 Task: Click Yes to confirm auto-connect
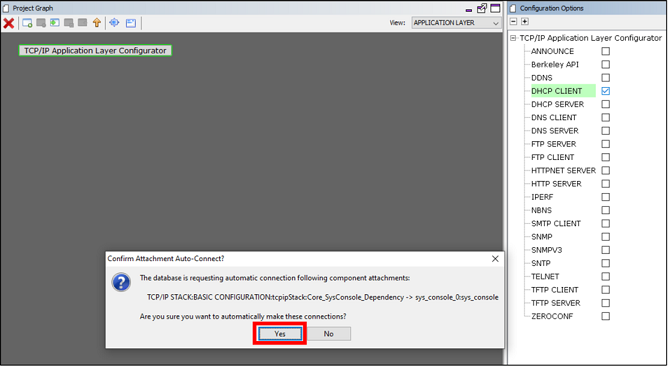tap(280, 334)
